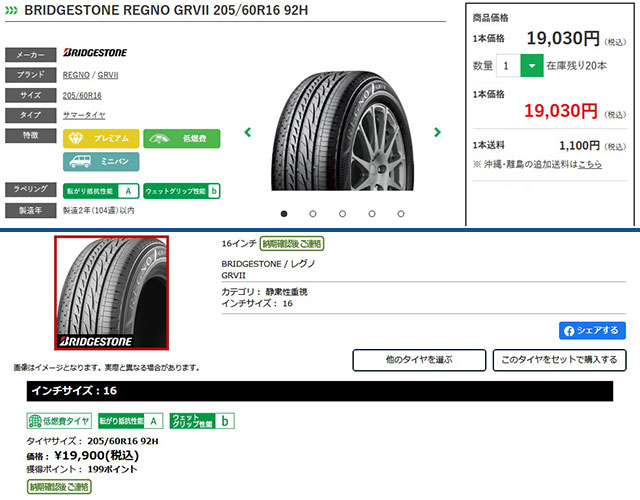Viewport: 640px width, 500px height.
Task: Select the fourth carousel dot
Action: pos(372,213)
